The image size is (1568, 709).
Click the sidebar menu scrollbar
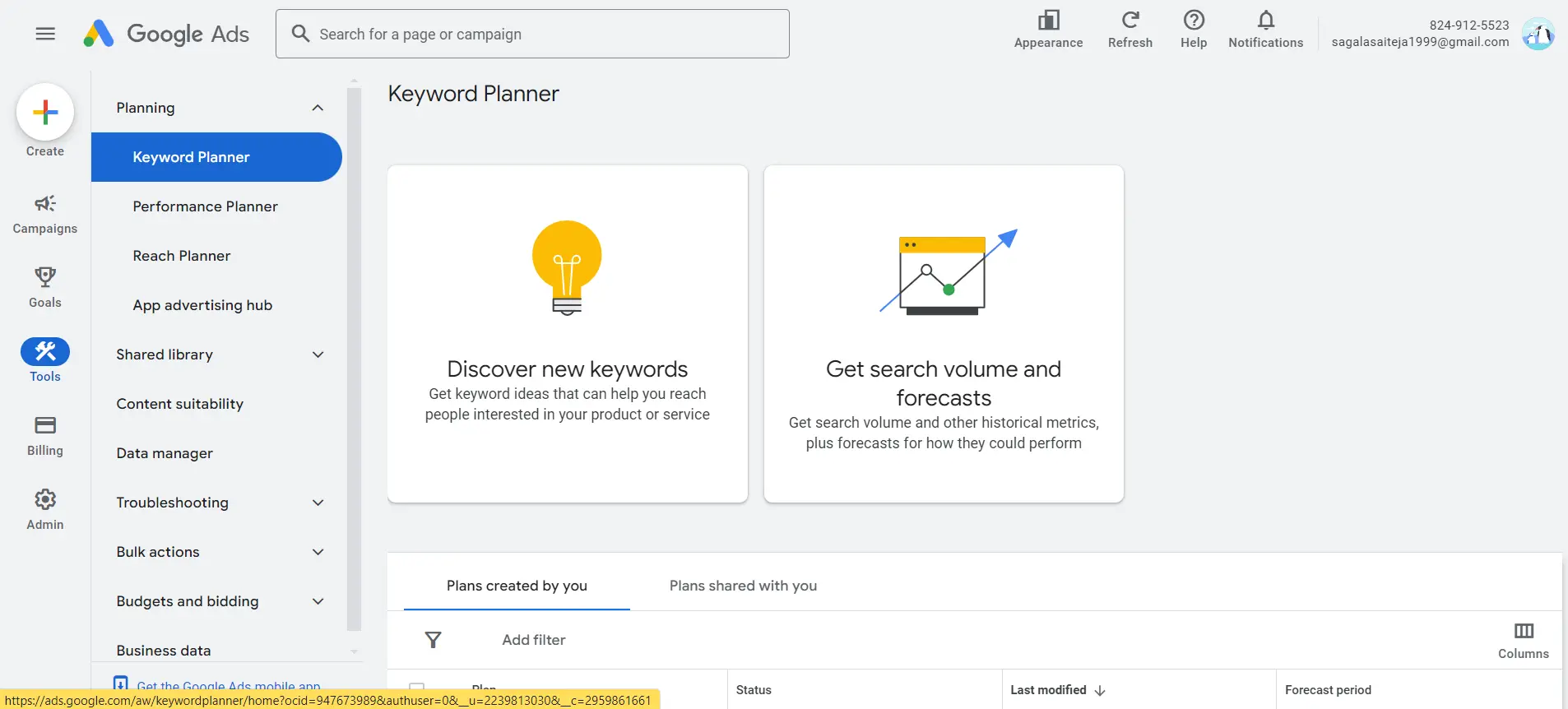click(354, 358)
